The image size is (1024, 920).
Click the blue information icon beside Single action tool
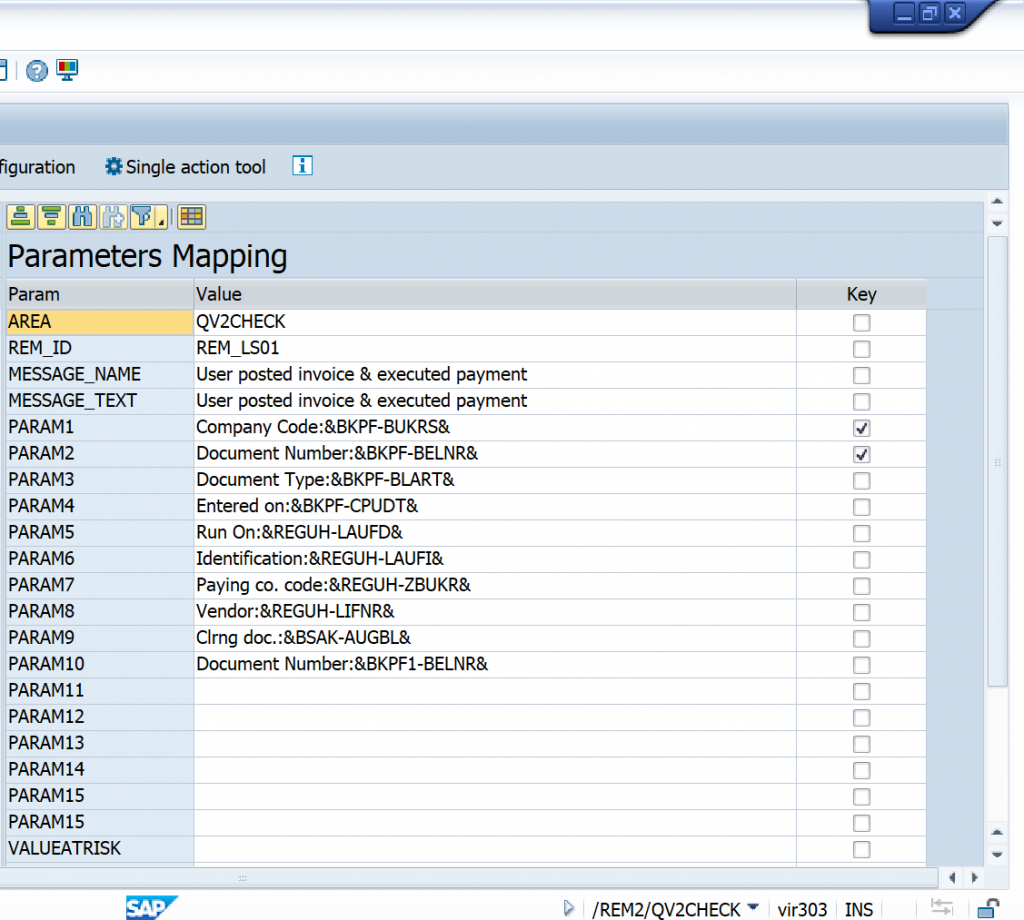301,166
